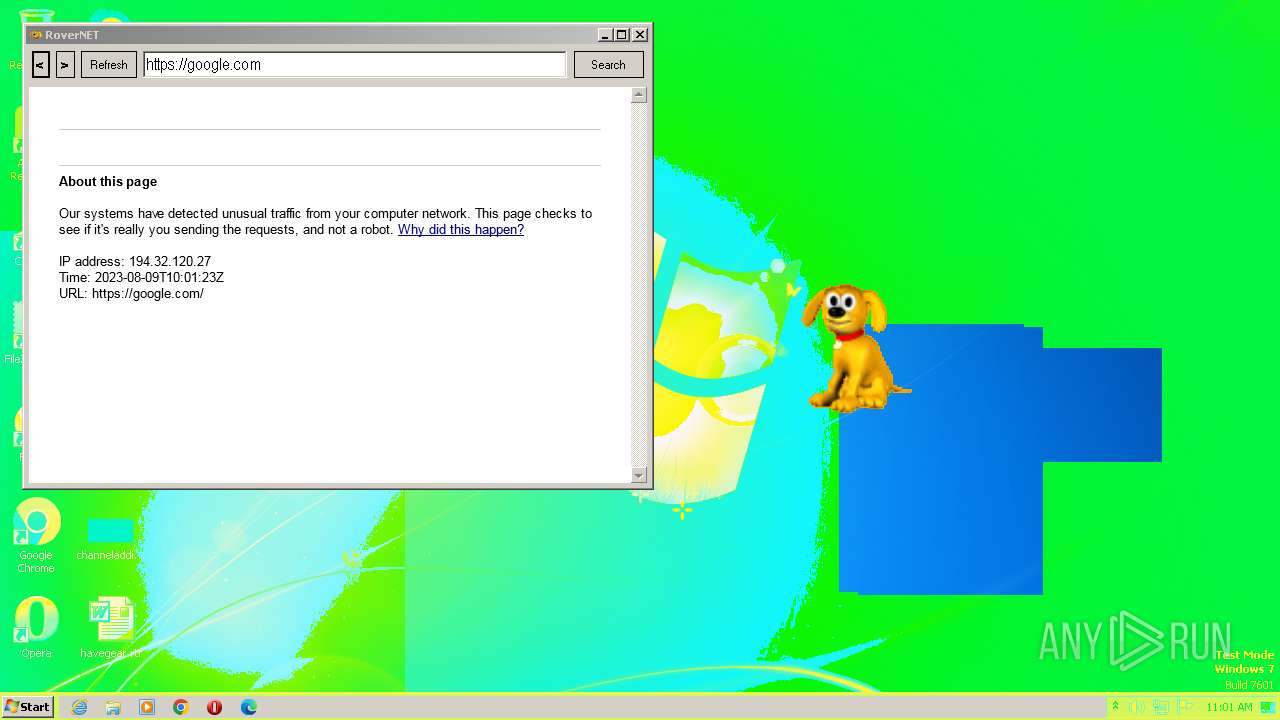The image size is (1280, 720).
Task: Show hidden tray icons arrow
Action: (x=1115, y=707)
